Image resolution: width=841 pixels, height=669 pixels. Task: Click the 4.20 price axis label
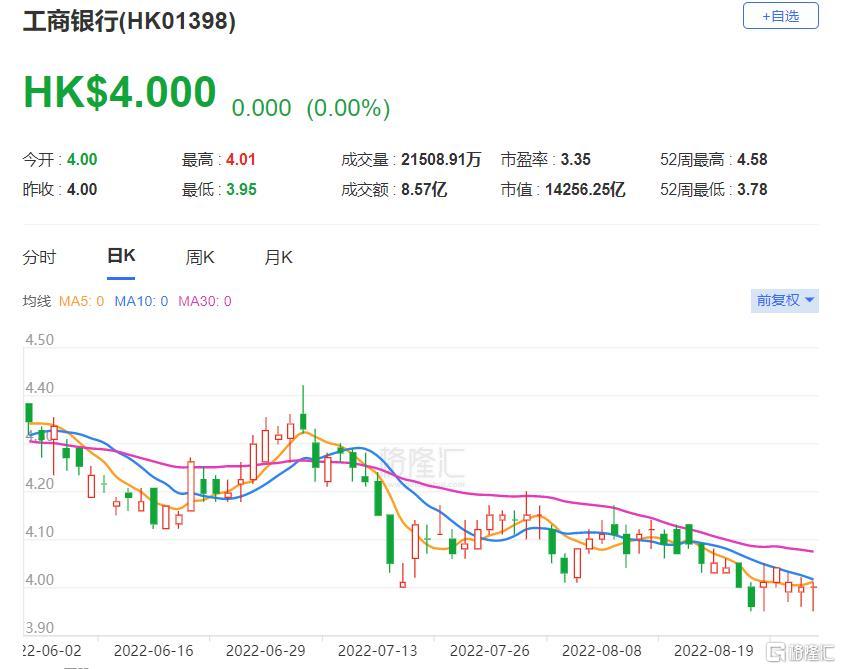(x=40, y=484)
